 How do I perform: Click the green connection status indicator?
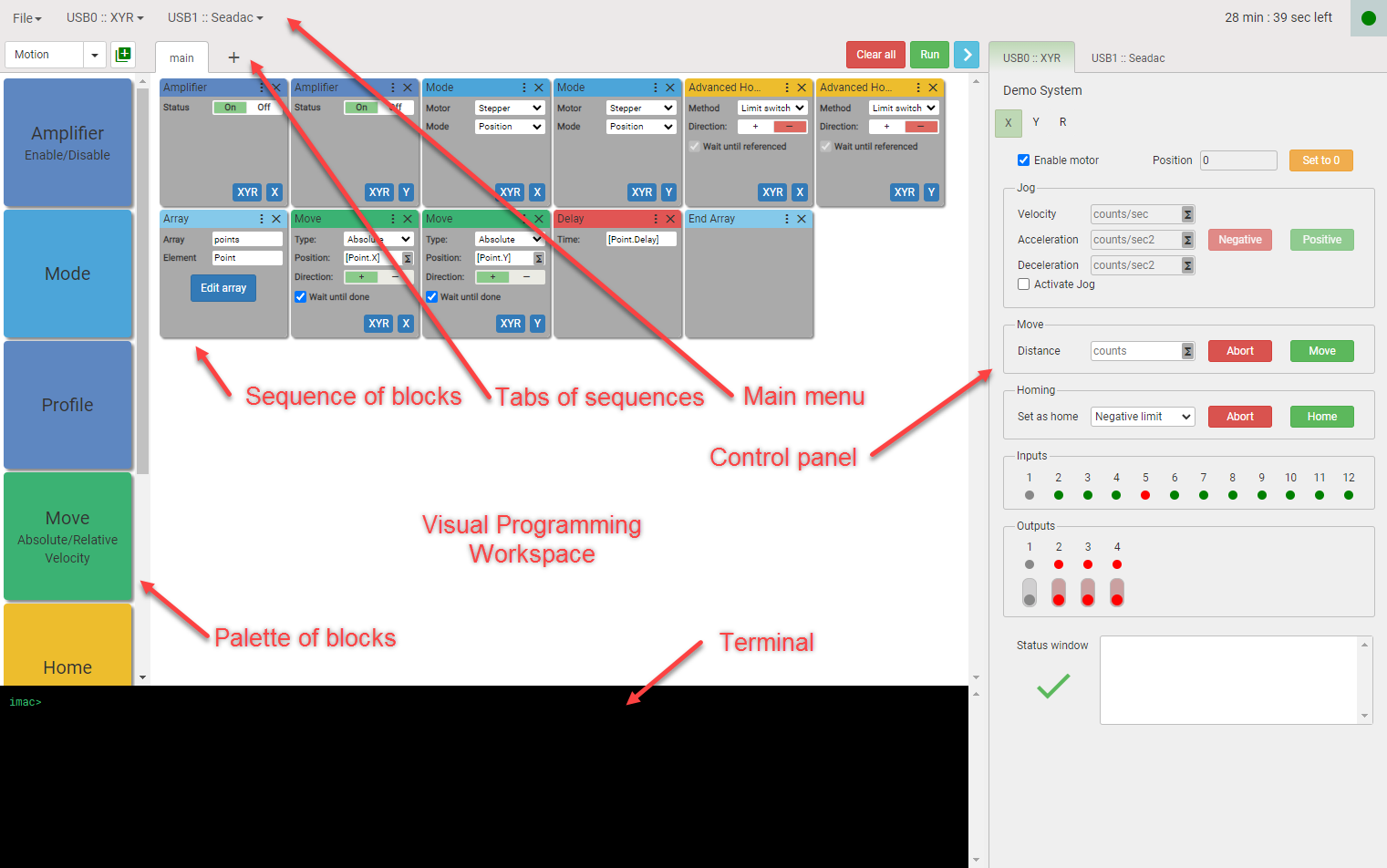(1368, 18)
